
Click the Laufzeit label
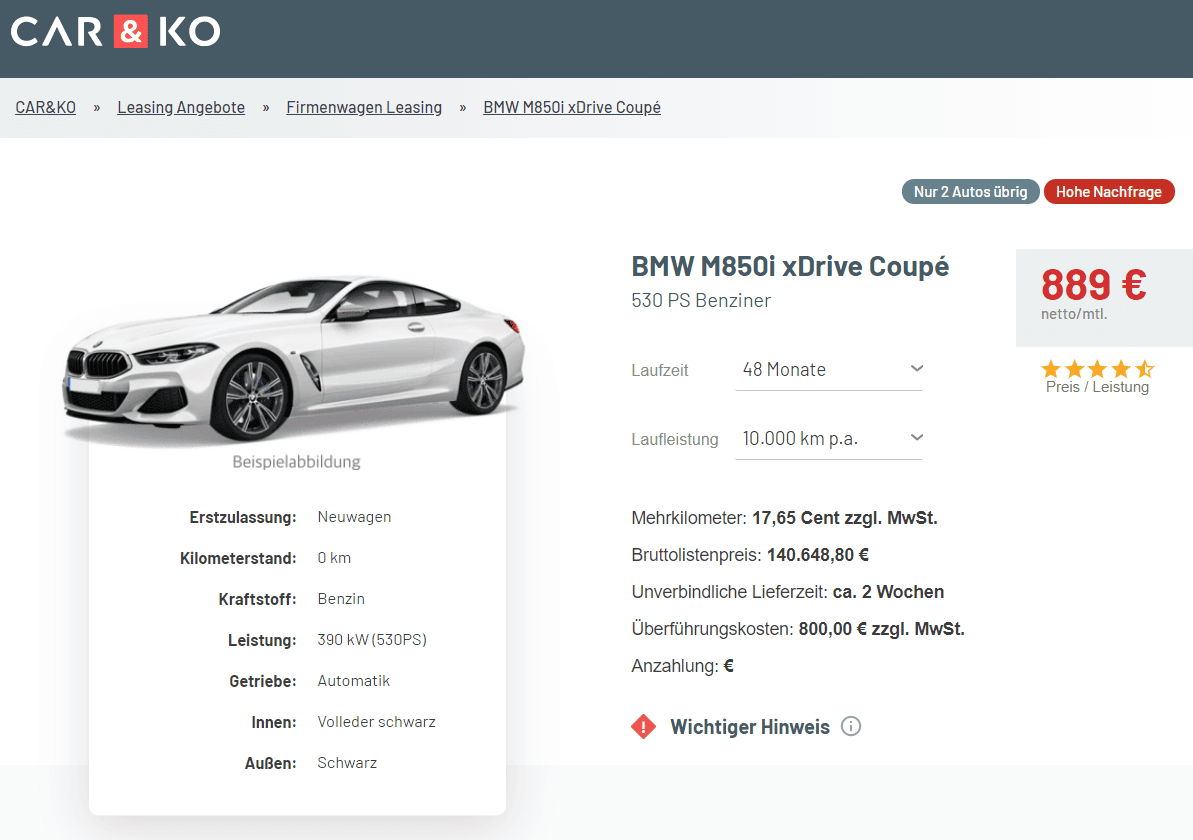[660, 371]
